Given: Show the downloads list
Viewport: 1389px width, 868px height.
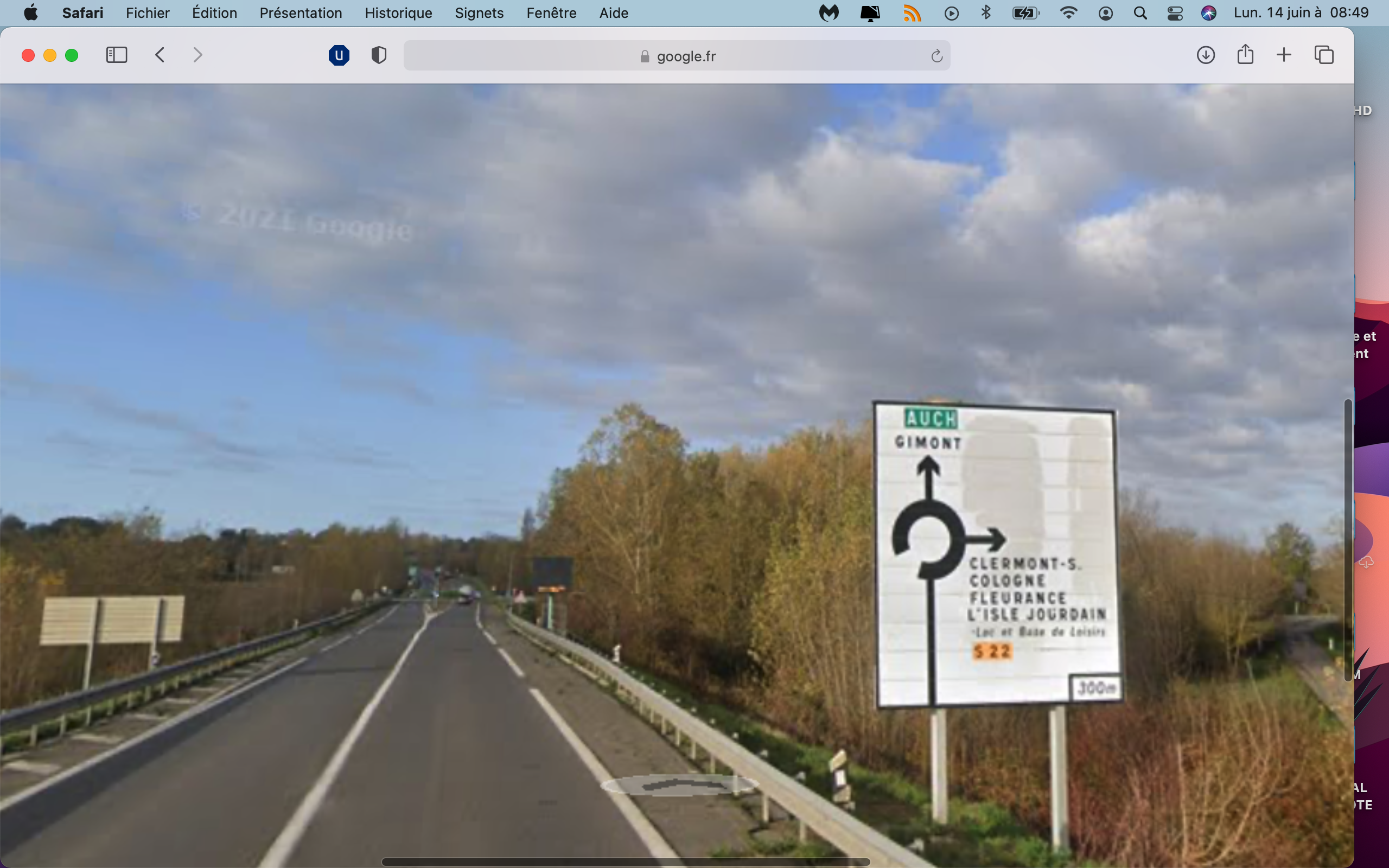Looking at the screenshot, I should click(x=1205, y=55).
